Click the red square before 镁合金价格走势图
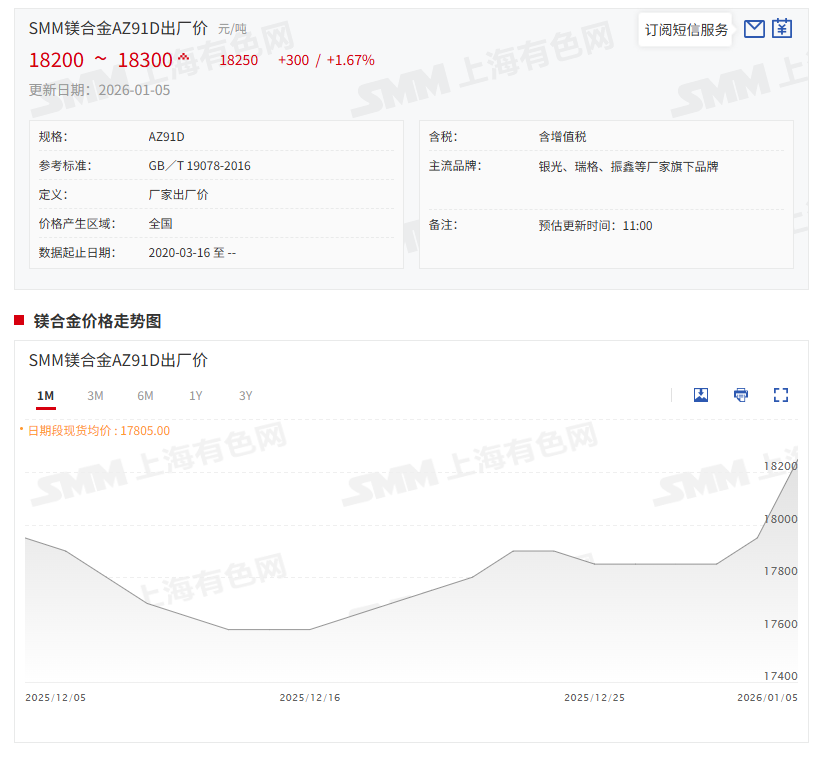817x757 pixels. tap(19, 320)
